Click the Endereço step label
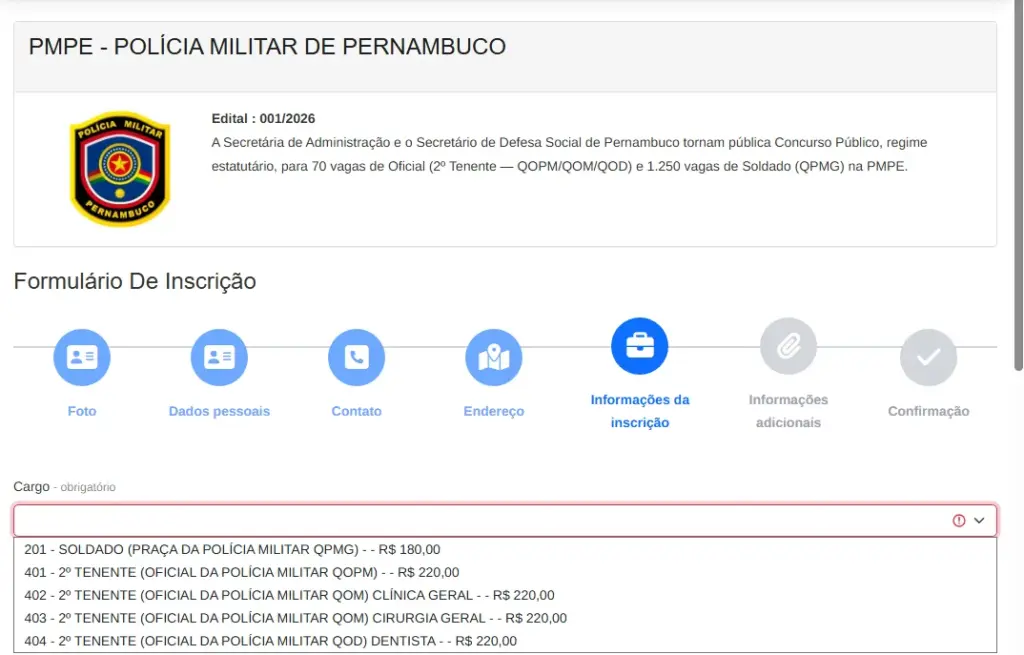Screen dimensions: 1024x655 494,411
